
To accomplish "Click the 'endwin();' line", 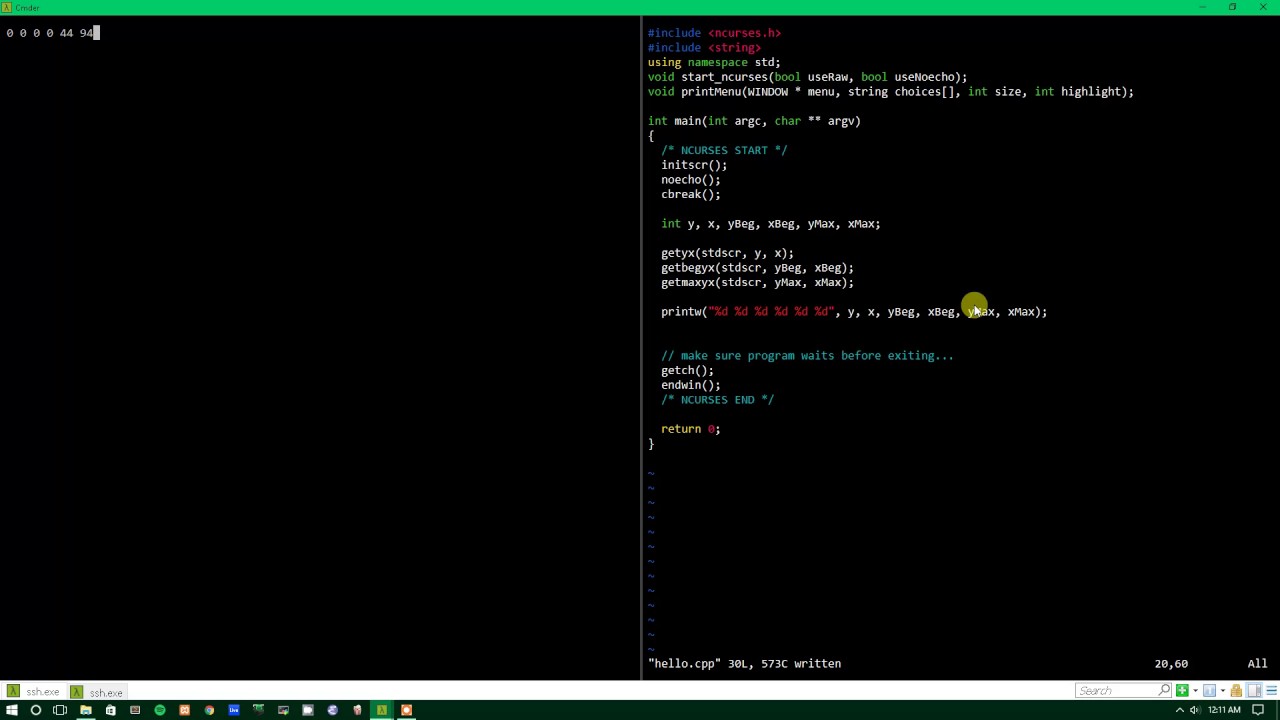I will coord(691,385).
